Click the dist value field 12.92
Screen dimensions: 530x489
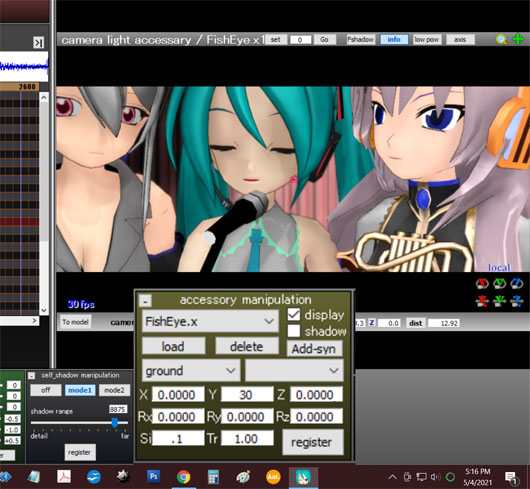coord(444,323)
